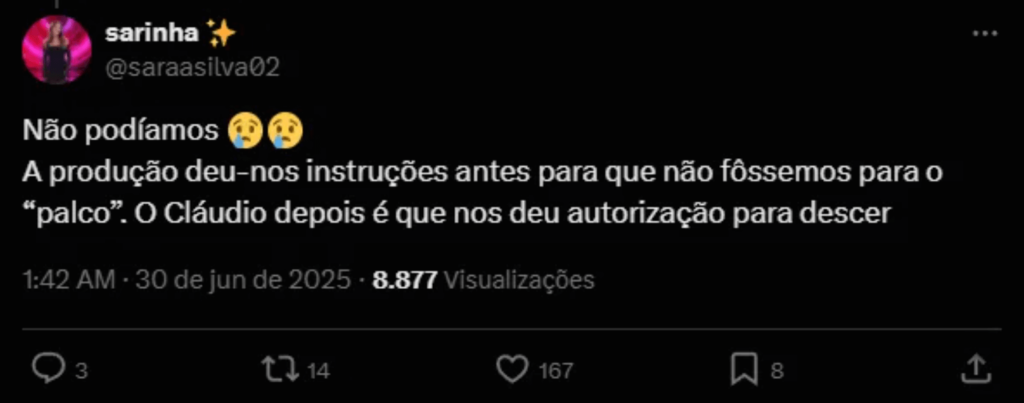This screenshot has width=1024, height=403.
Task: Click the reply count number 3
Action: coord(81,372)
